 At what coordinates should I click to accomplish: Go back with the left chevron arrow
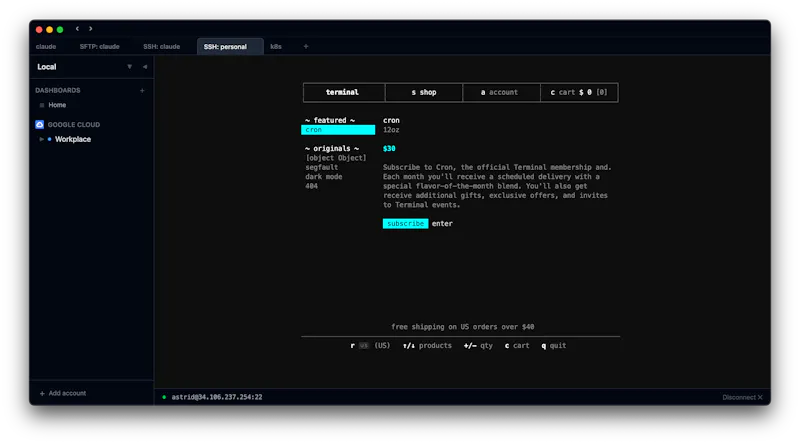tap(78, 29)
